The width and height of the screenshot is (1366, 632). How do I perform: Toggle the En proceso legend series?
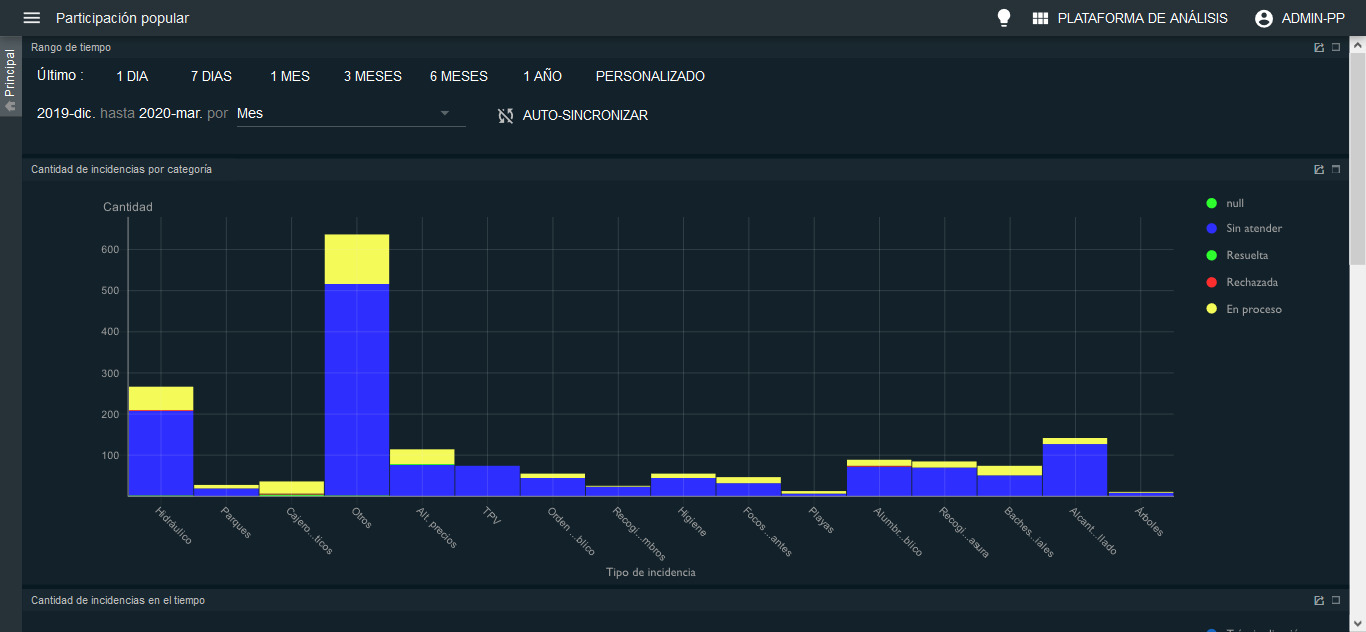[1244, 309]
